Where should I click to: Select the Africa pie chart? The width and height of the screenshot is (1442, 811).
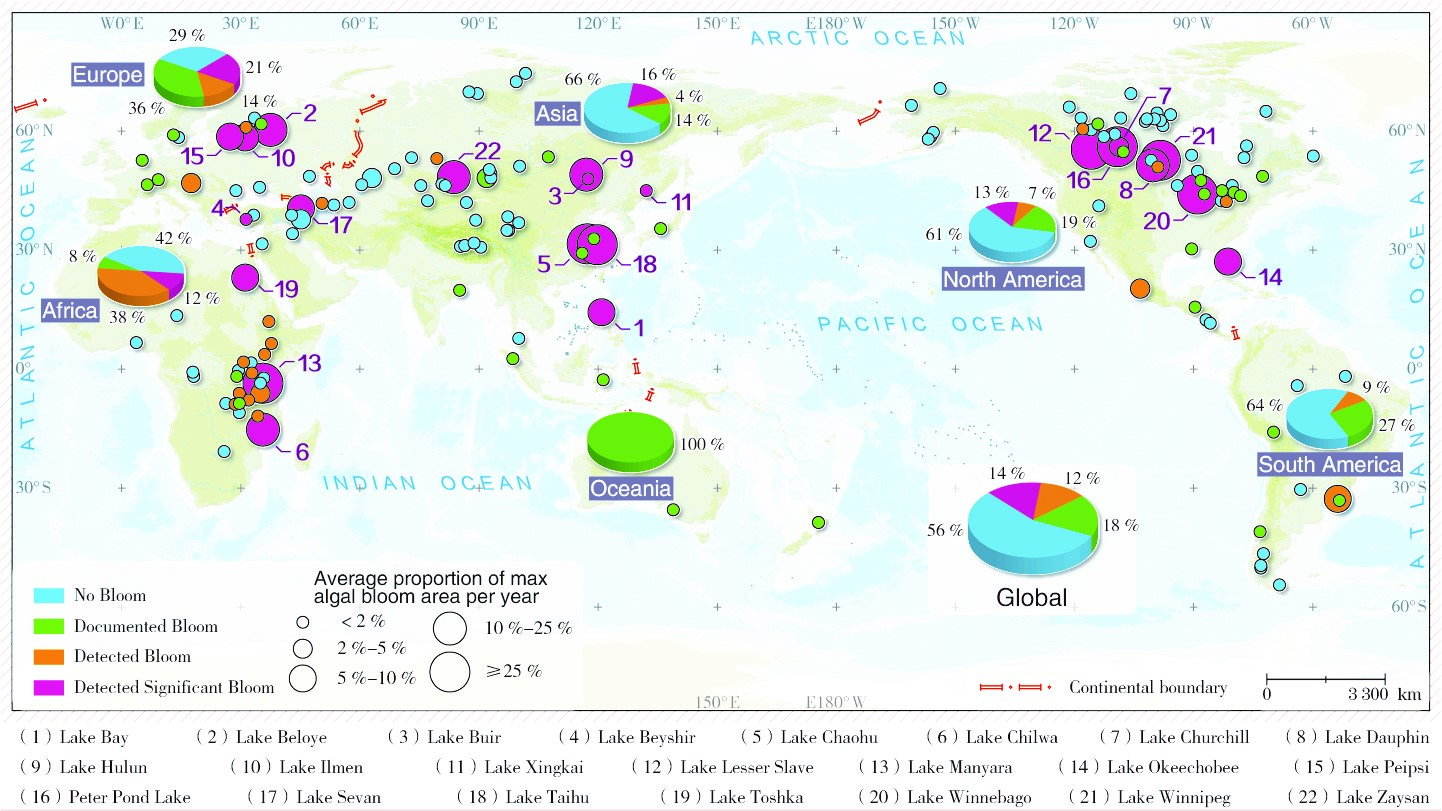pyautogui.click(x=140, y=275)
